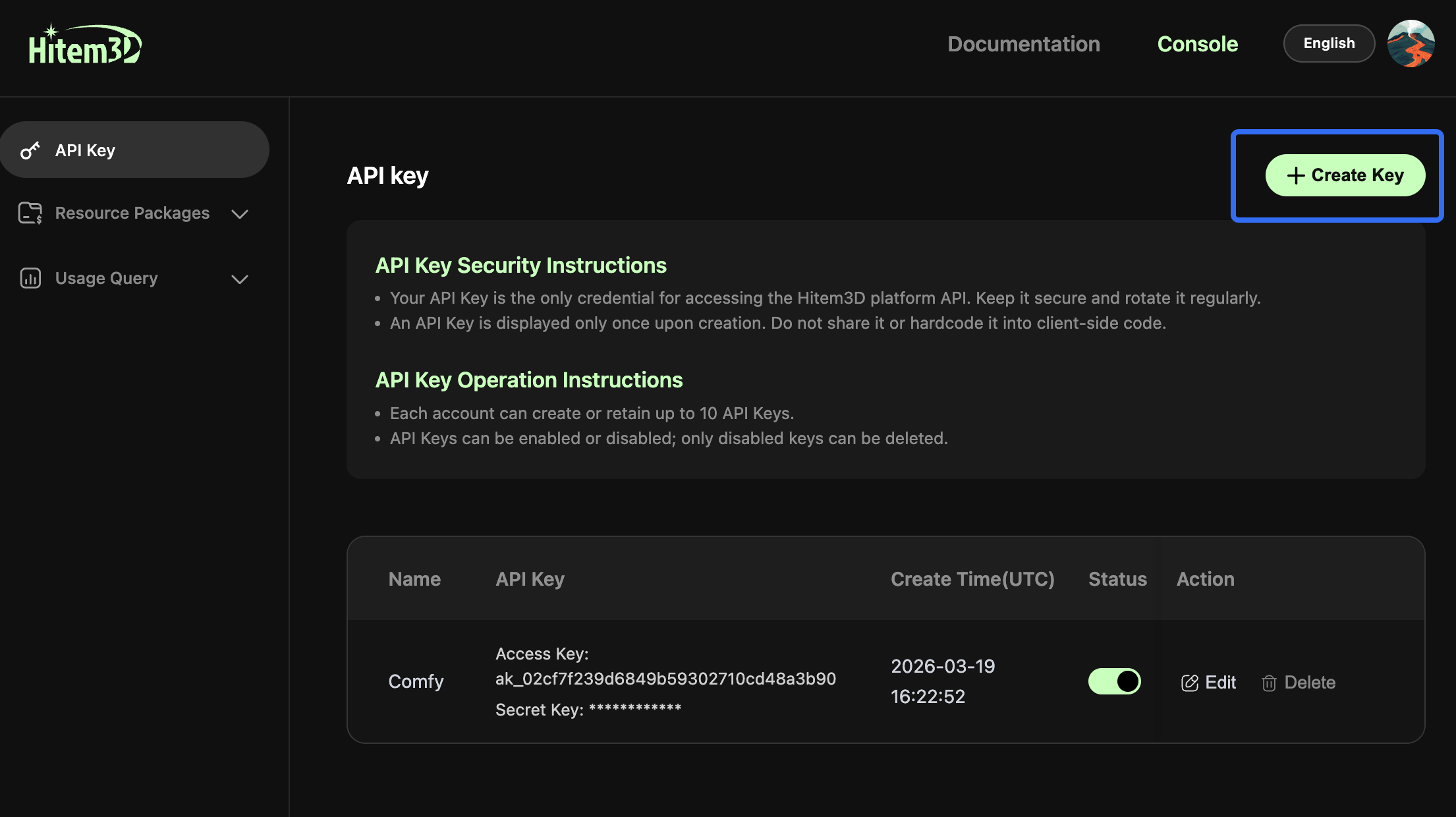The width and height of the screenshot is (1456, 817).
Task: Click the plus icon in Create Key
Action: coord(1295,175)
